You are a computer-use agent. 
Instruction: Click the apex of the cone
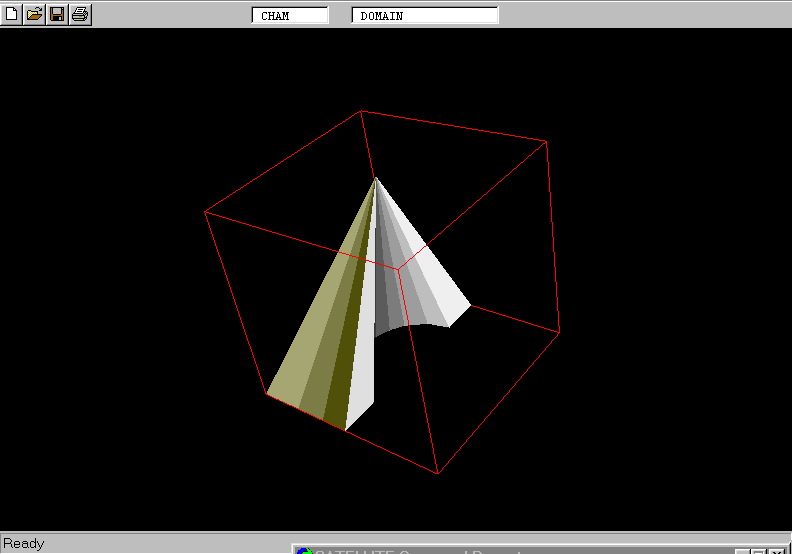coord(376,179)
